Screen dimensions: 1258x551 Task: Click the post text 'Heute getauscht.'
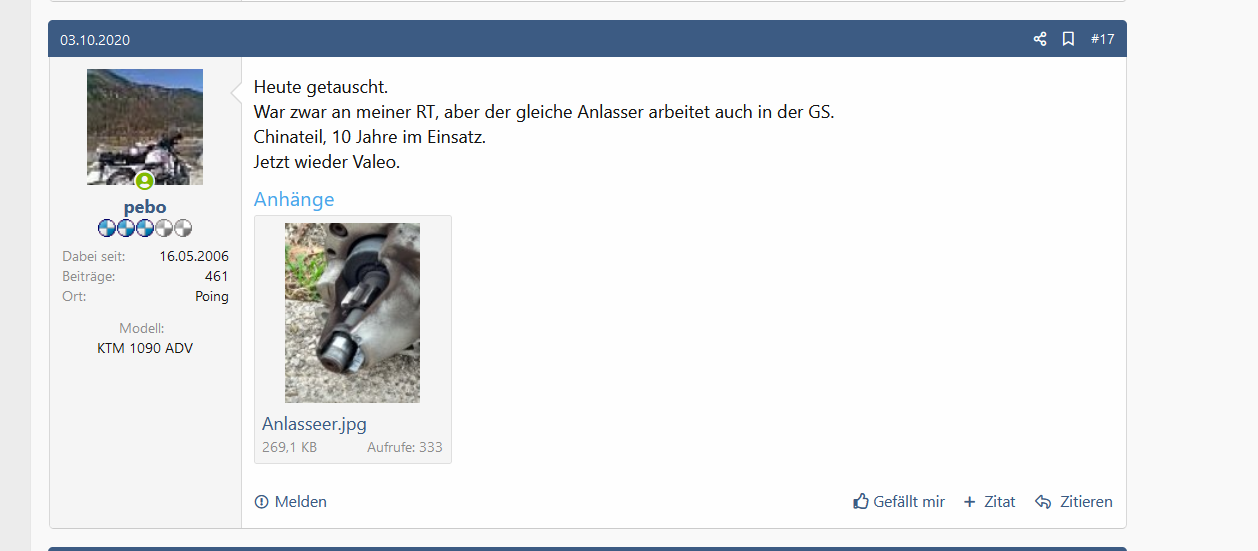321,87
